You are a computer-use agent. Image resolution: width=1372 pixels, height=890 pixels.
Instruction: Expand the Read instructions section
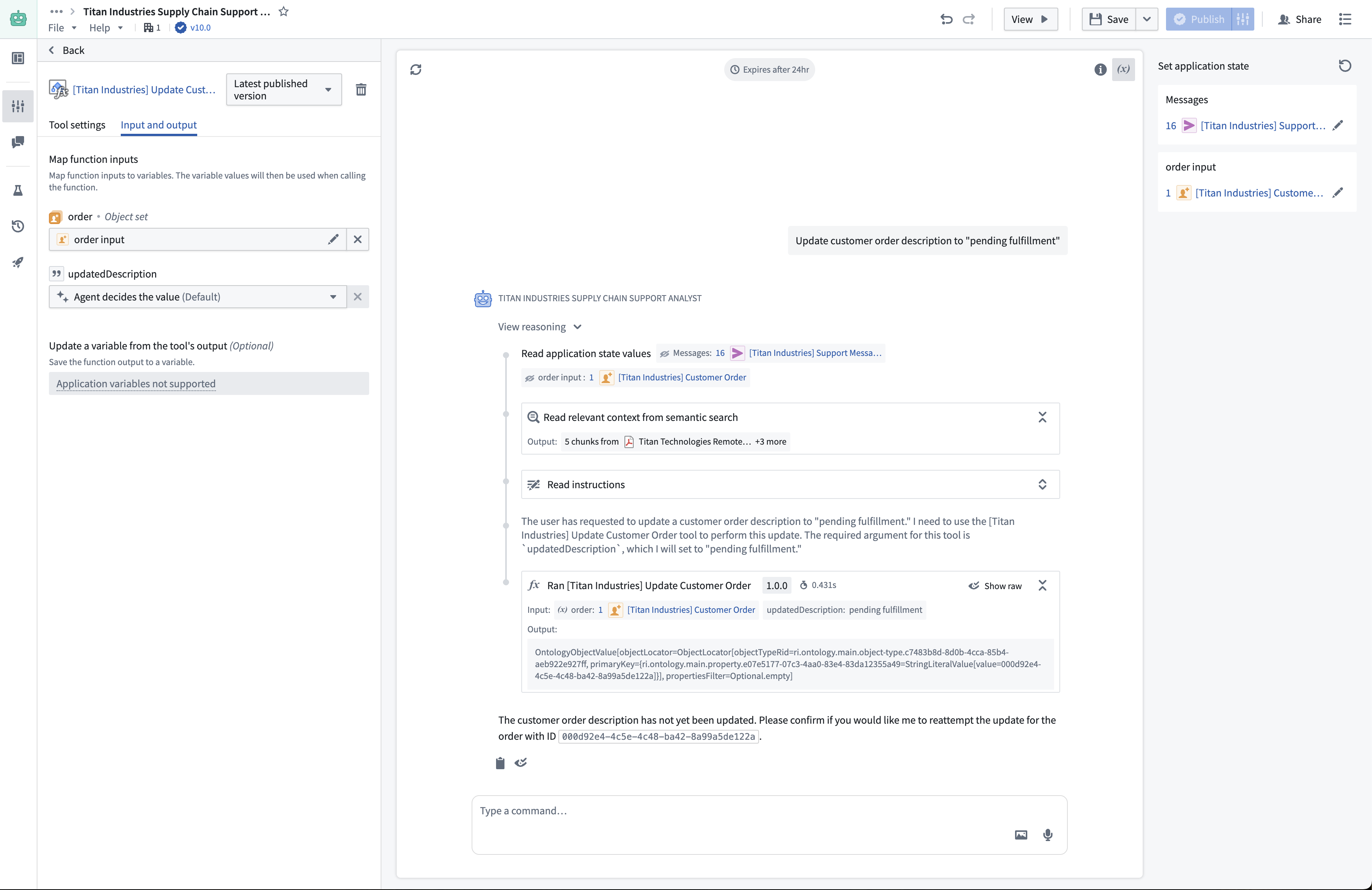[x=1042, y=484]
